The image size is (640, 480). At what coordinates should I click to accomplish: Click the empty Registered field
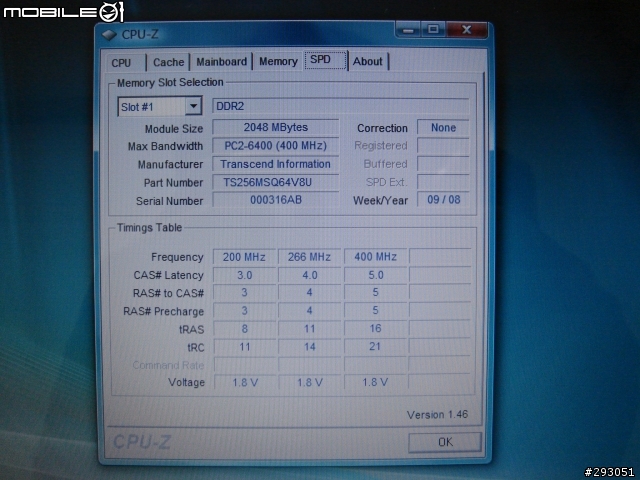pos(443,146)
